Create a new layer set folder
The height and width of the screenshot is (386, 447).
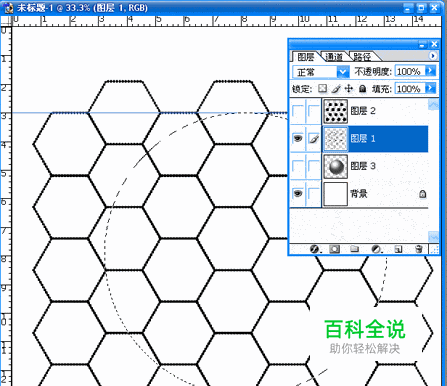click(x=354, y=249)
